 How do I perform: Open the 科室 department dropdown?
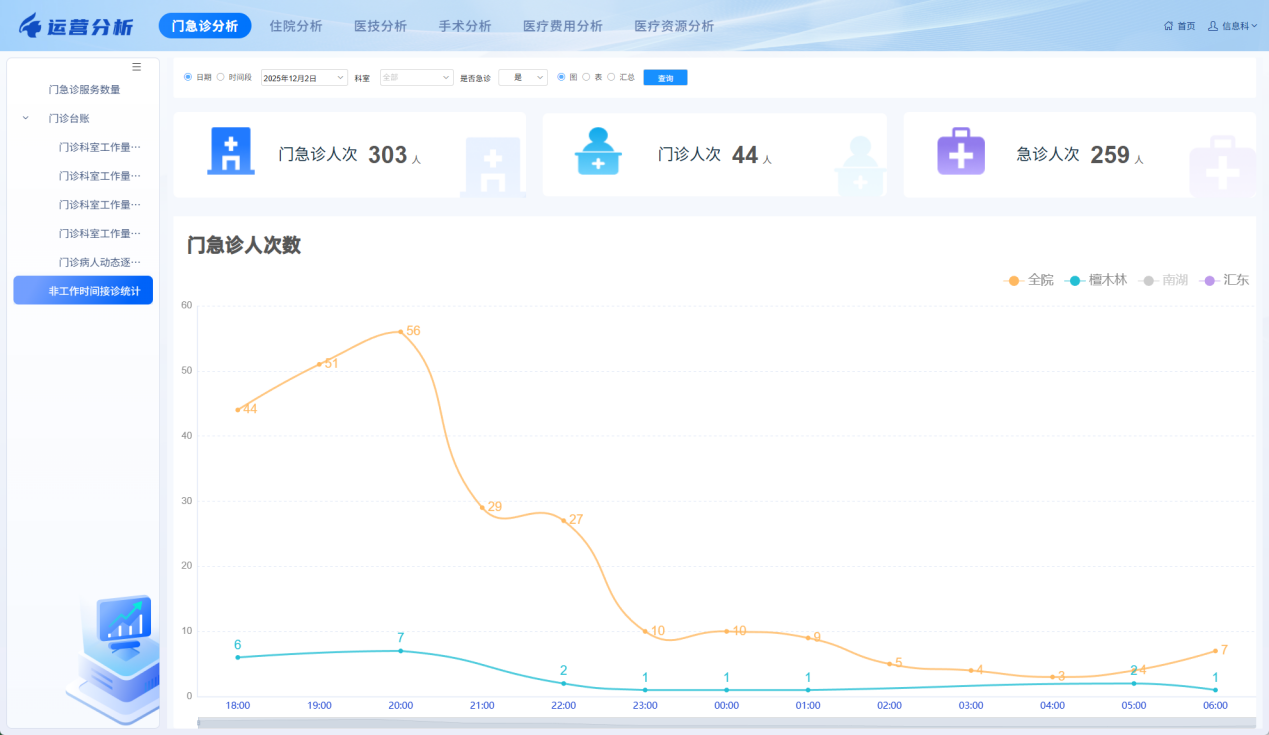click(x=416, y=78)
